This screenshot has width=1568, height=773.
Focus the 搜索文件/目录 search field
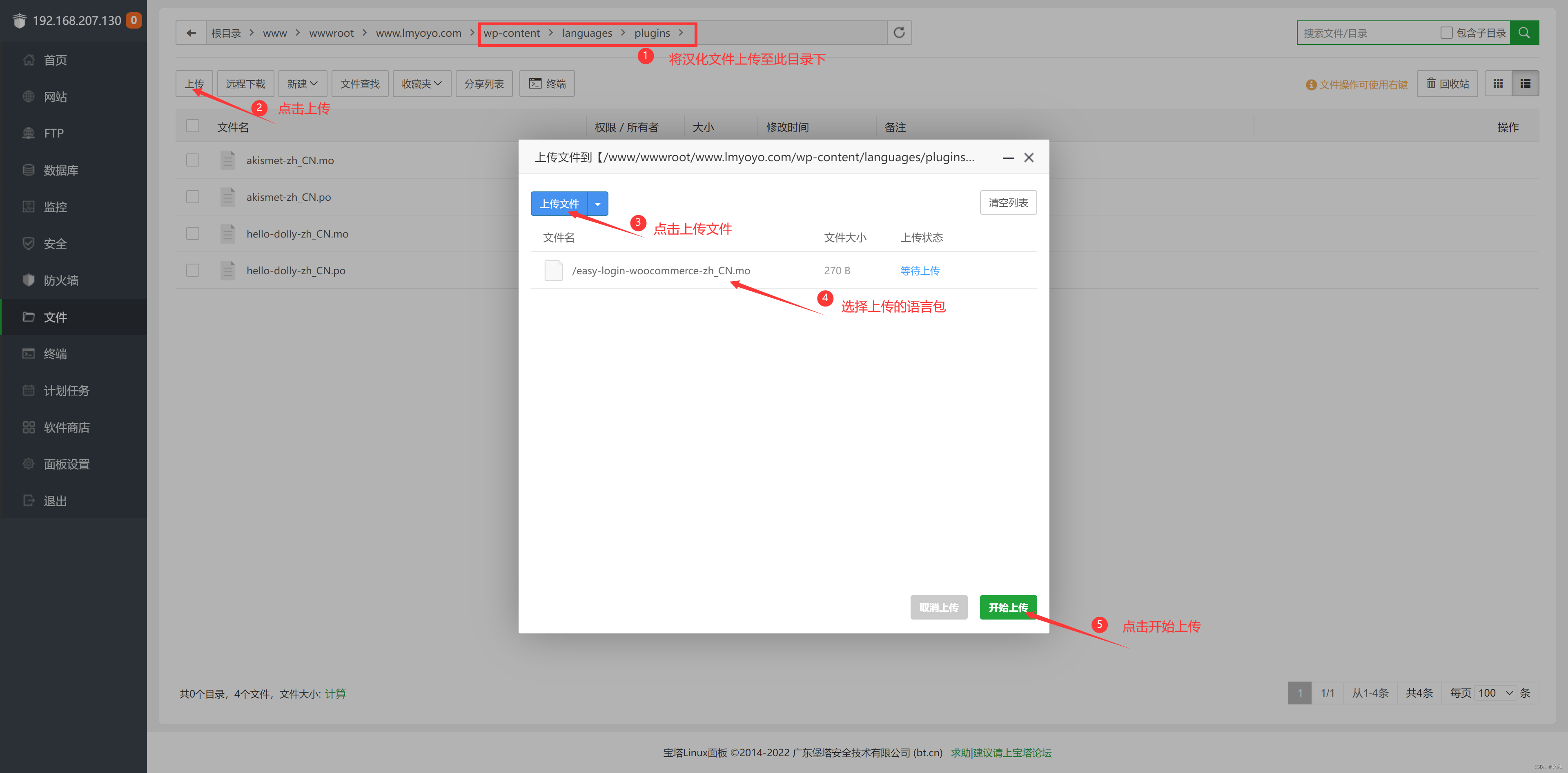pos(1367,33)
